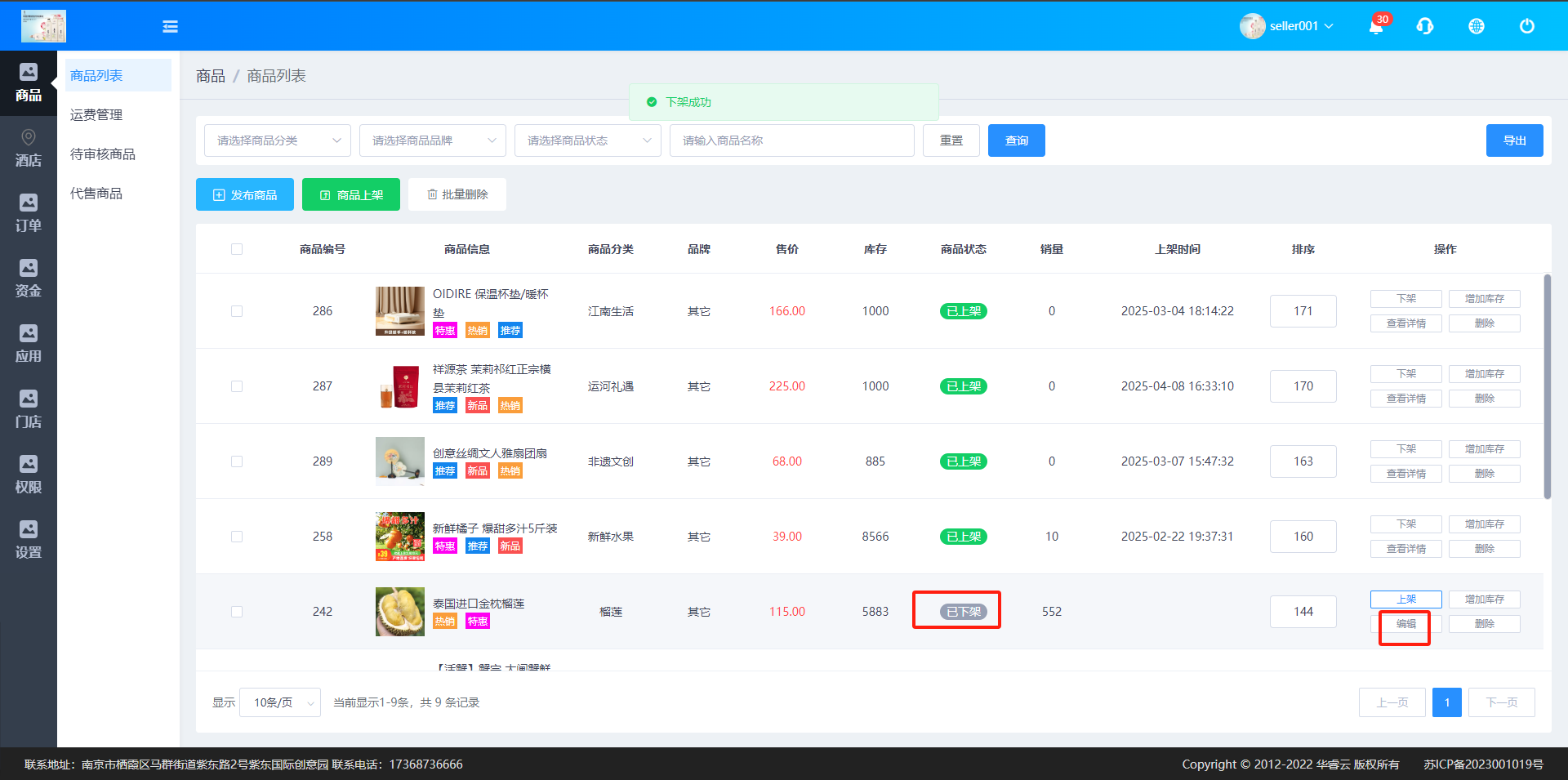Expand the 请选择商品分类 dropdown

278,140
